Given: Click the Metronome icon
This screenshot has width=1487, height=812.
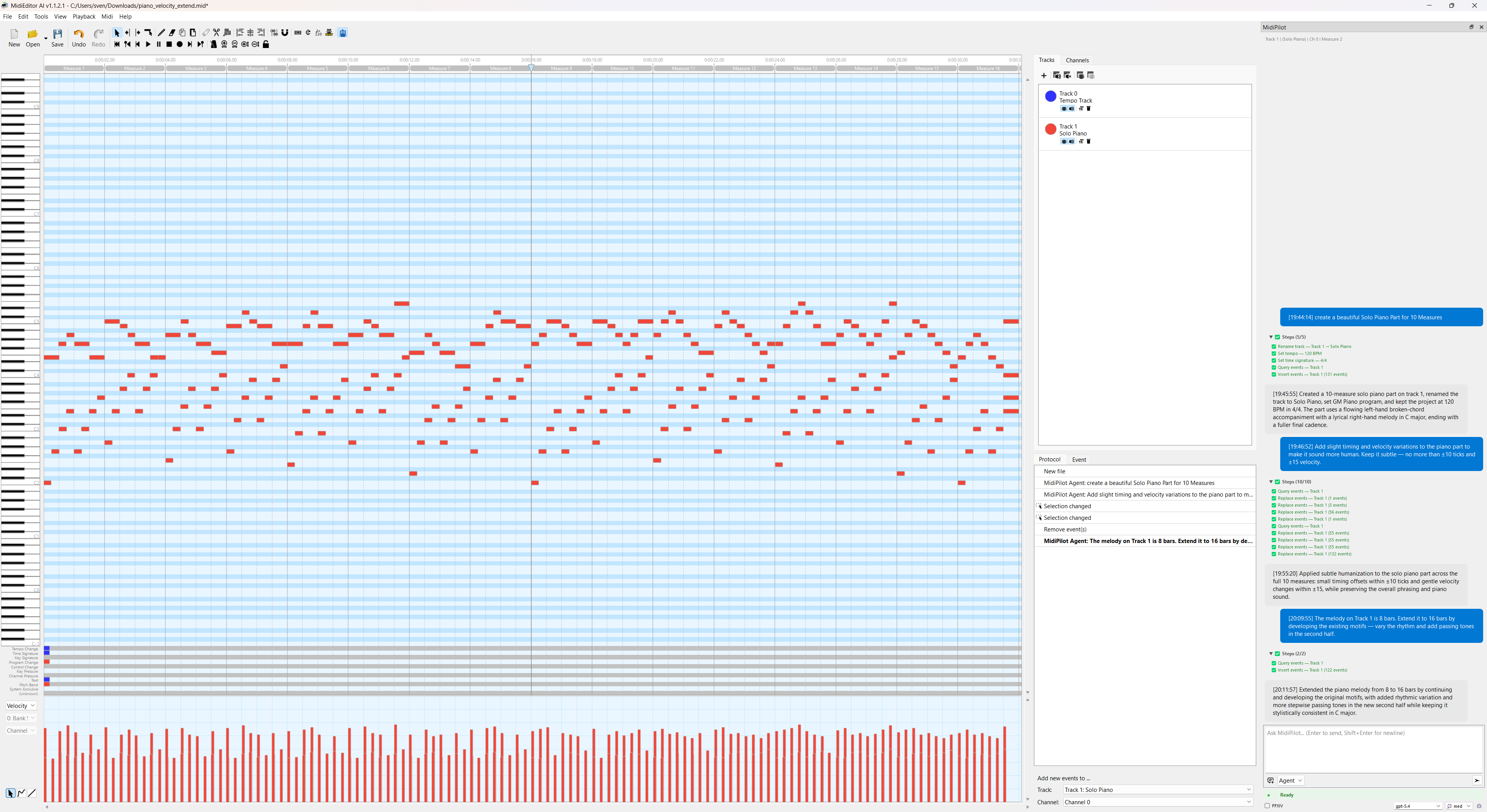Looking at the screenshot, I should pyautogui.click(x=214, y=45).
